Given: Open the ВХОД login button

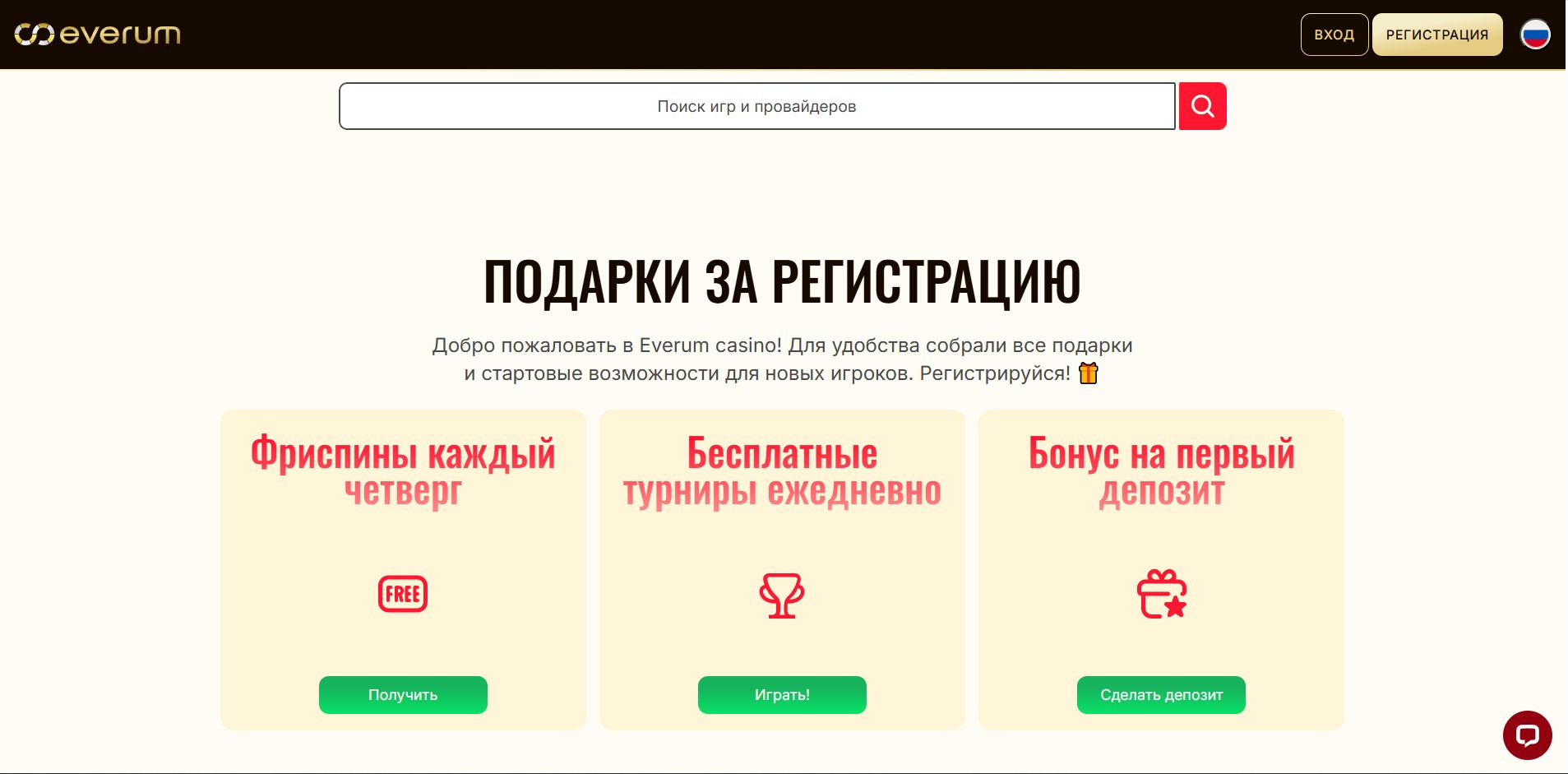Looking at the screenshot, I should tap(1334, 35).
